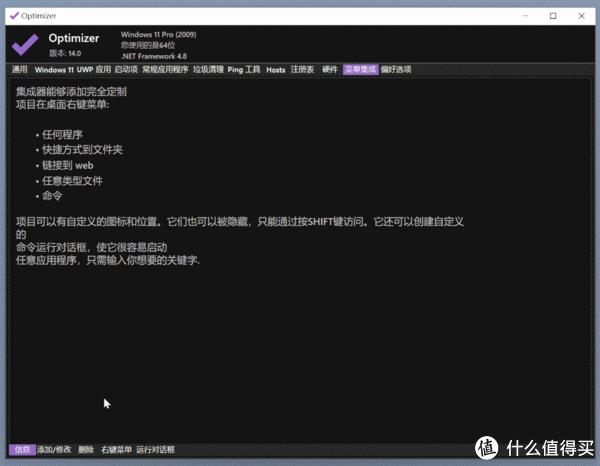
Task: Open the 右键菜单 sub-tab
Action: point(116,450)
